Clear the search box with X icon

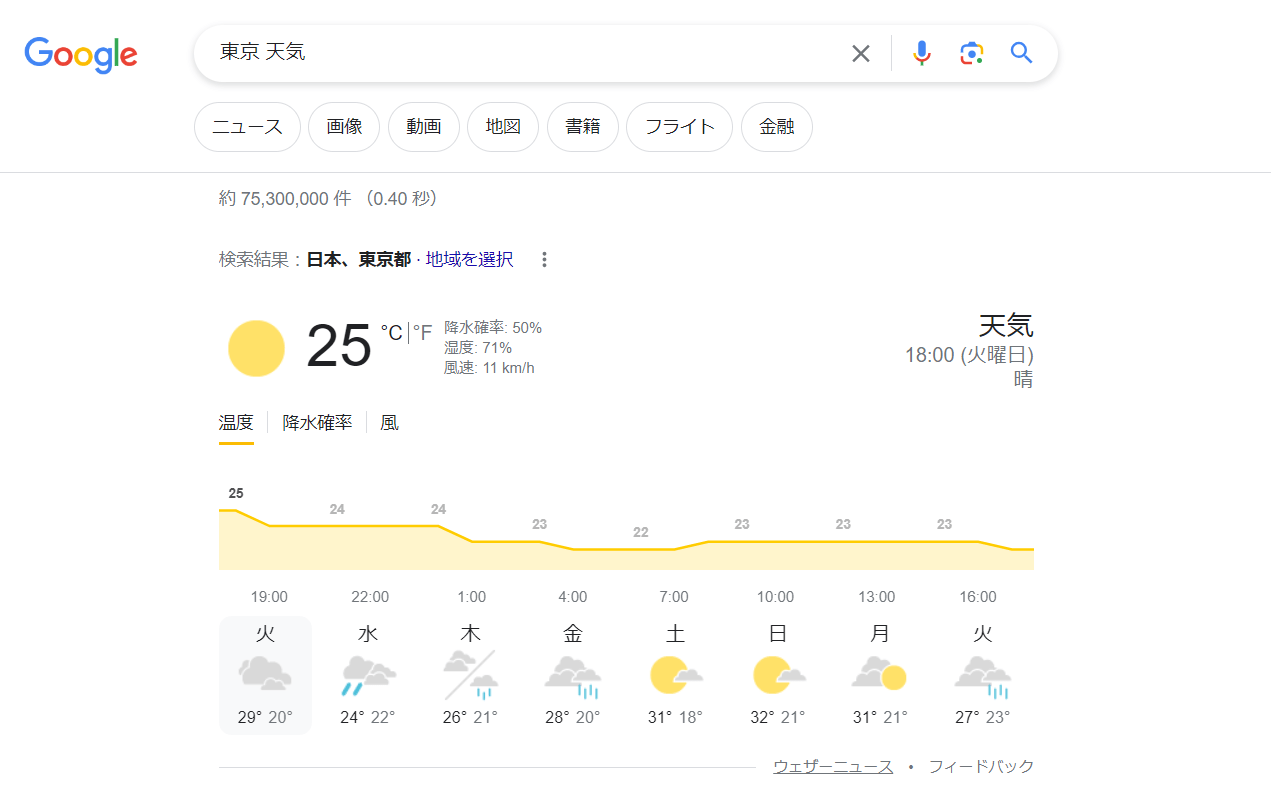click(x=860, y=53)
